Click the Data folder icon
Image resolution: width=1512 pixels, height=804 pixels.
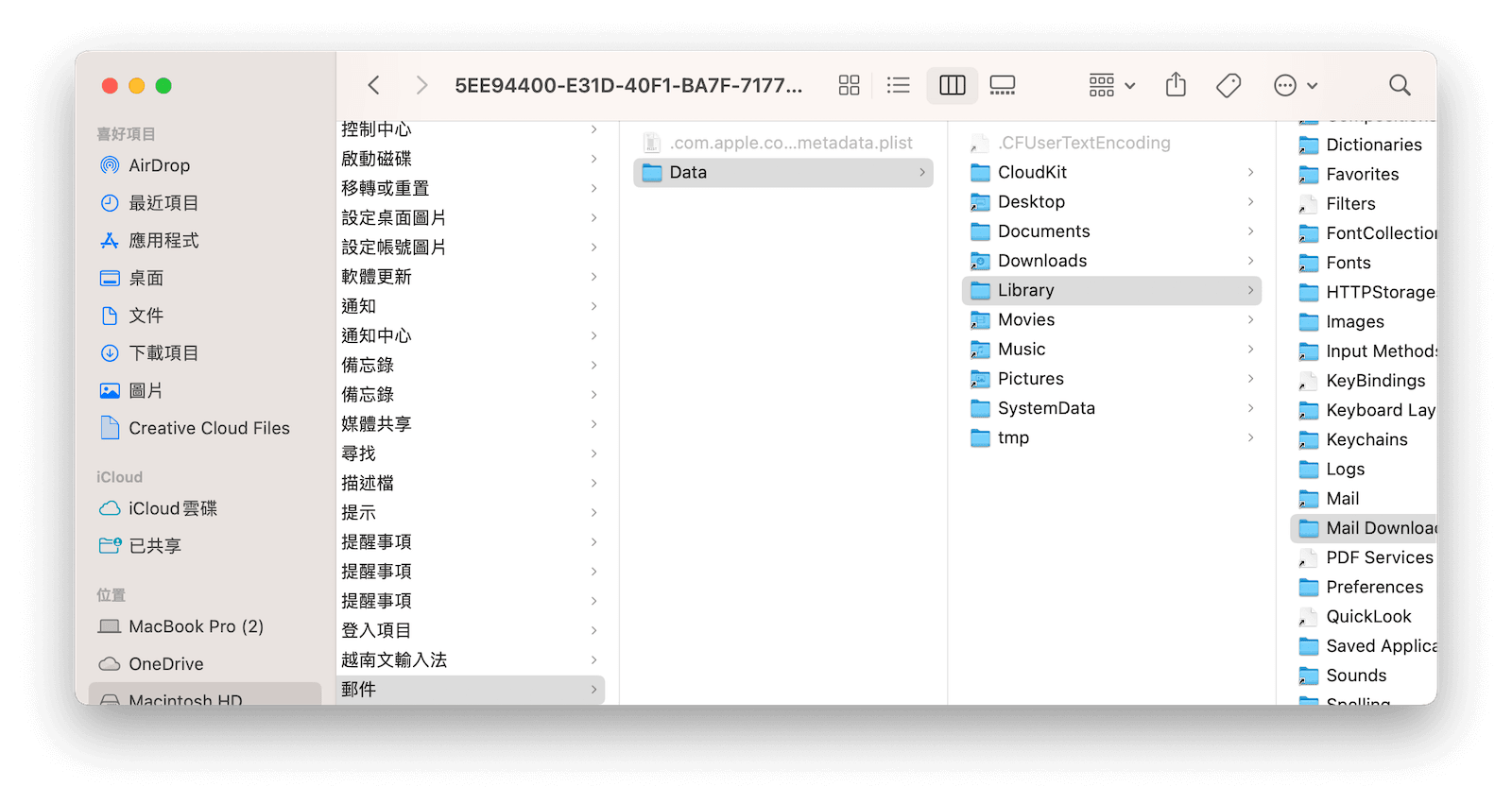[652, 172]
